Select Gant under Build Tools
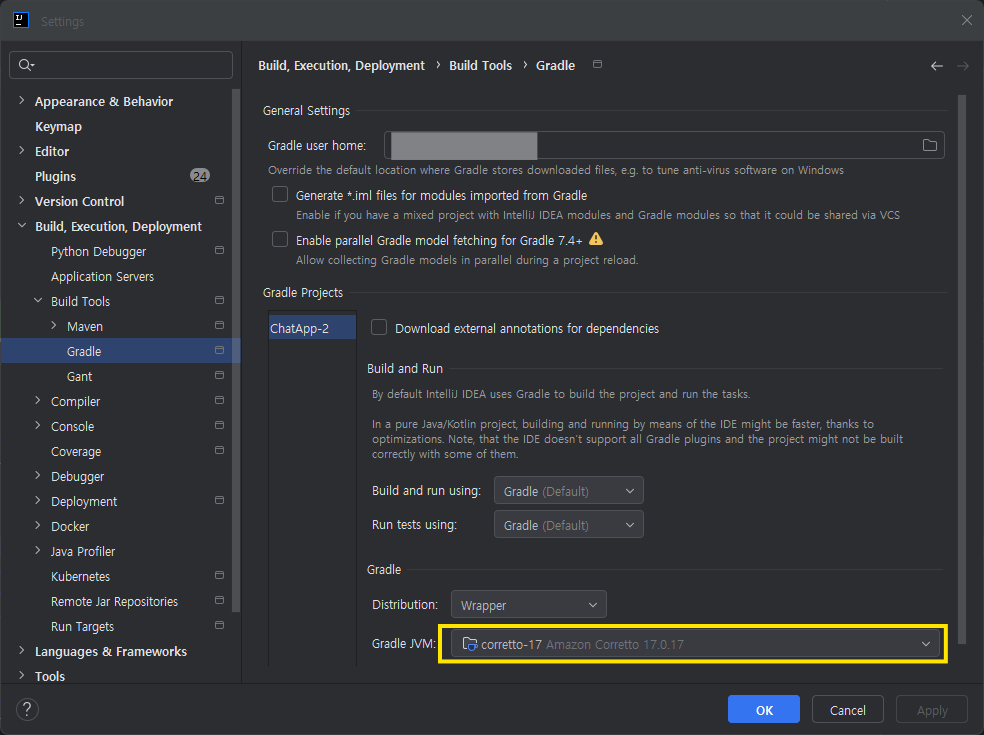984x735 pixels. 79,377
